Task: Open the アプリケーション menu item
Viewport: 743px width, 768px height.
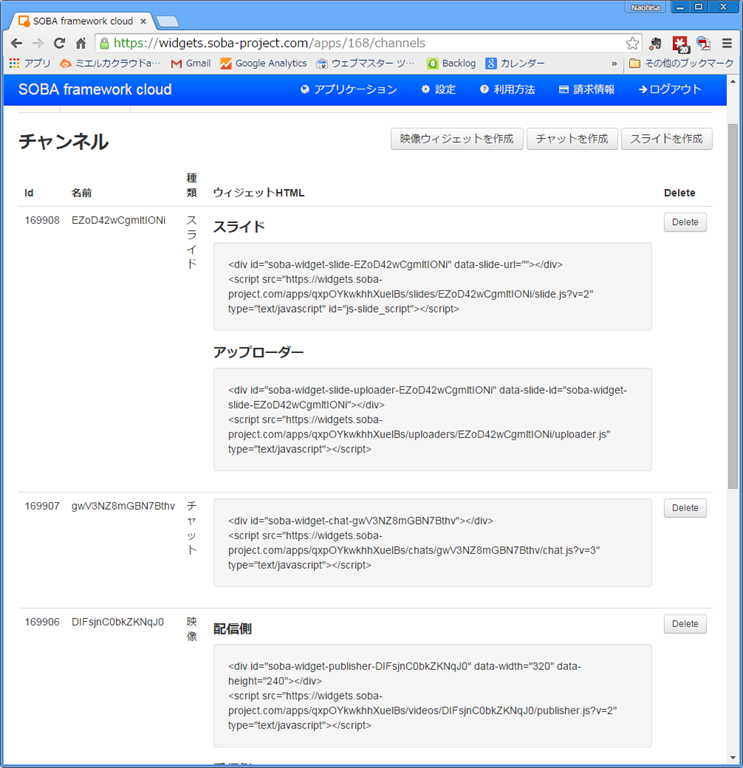Action: click(x=349, y=89)
